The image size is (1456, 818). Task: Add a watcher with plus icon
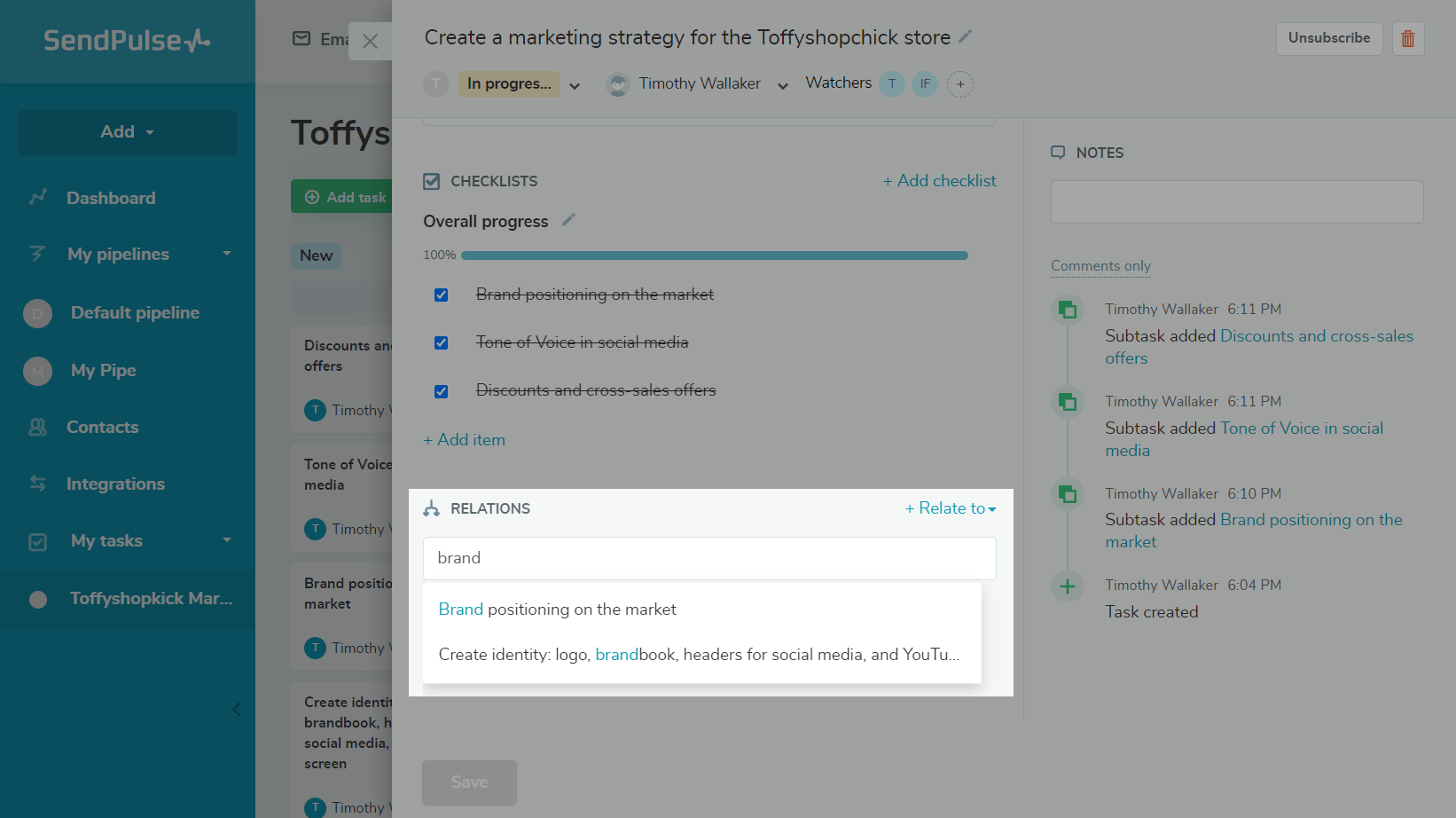point(960,84)
